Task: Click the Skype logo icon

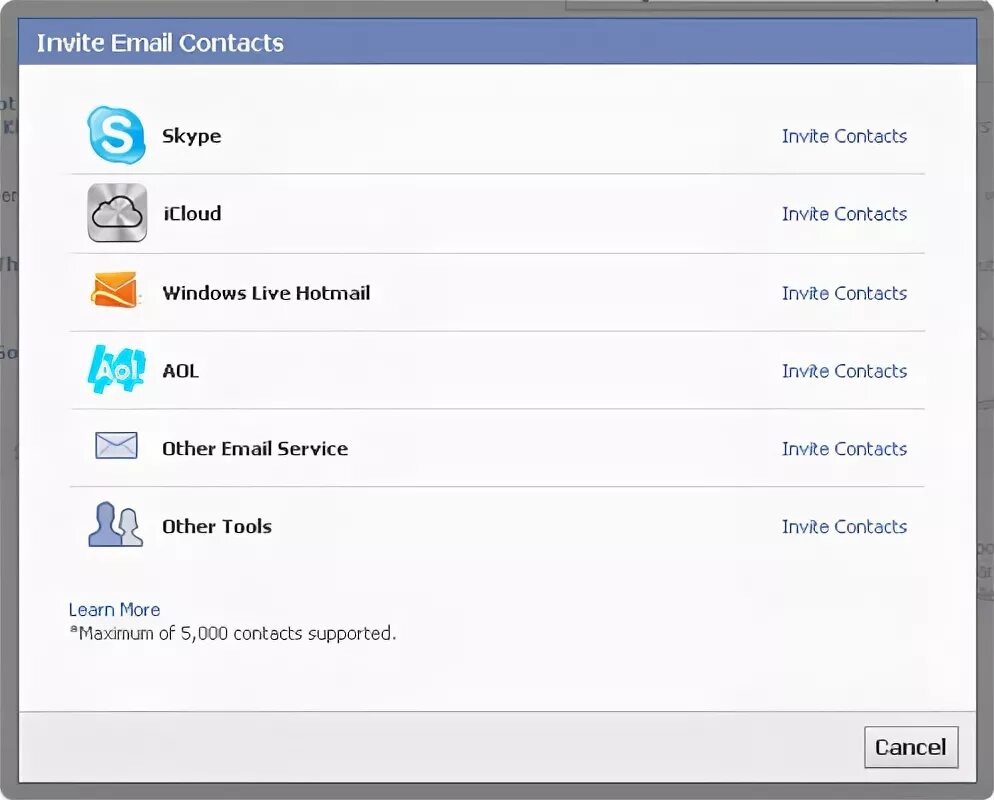Action: pos(116,135)
